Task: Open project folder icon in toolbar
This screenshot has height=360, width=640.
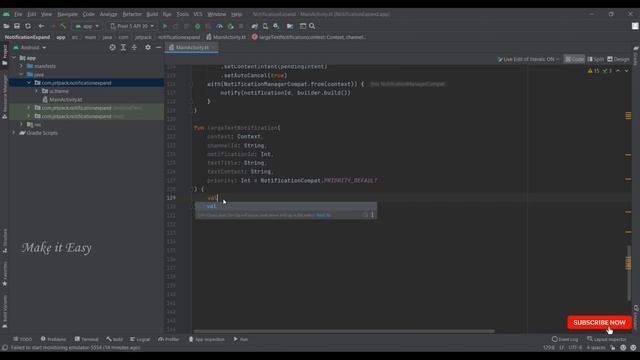Action: point(6,26)
